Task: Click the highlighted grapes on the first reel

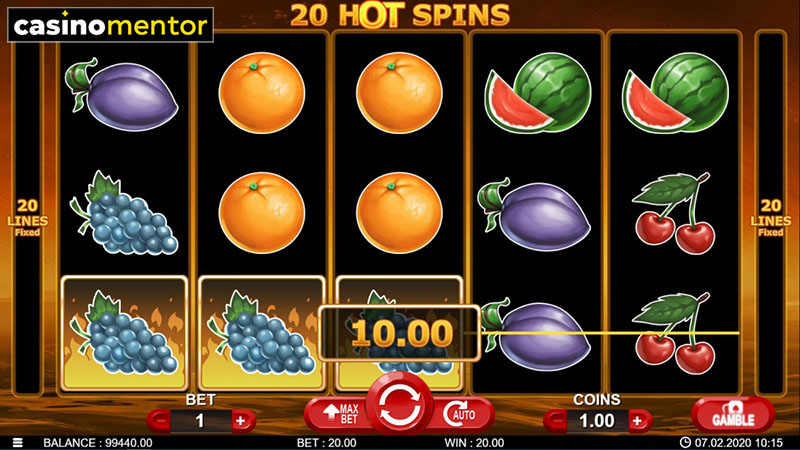Action: (124, 333)
